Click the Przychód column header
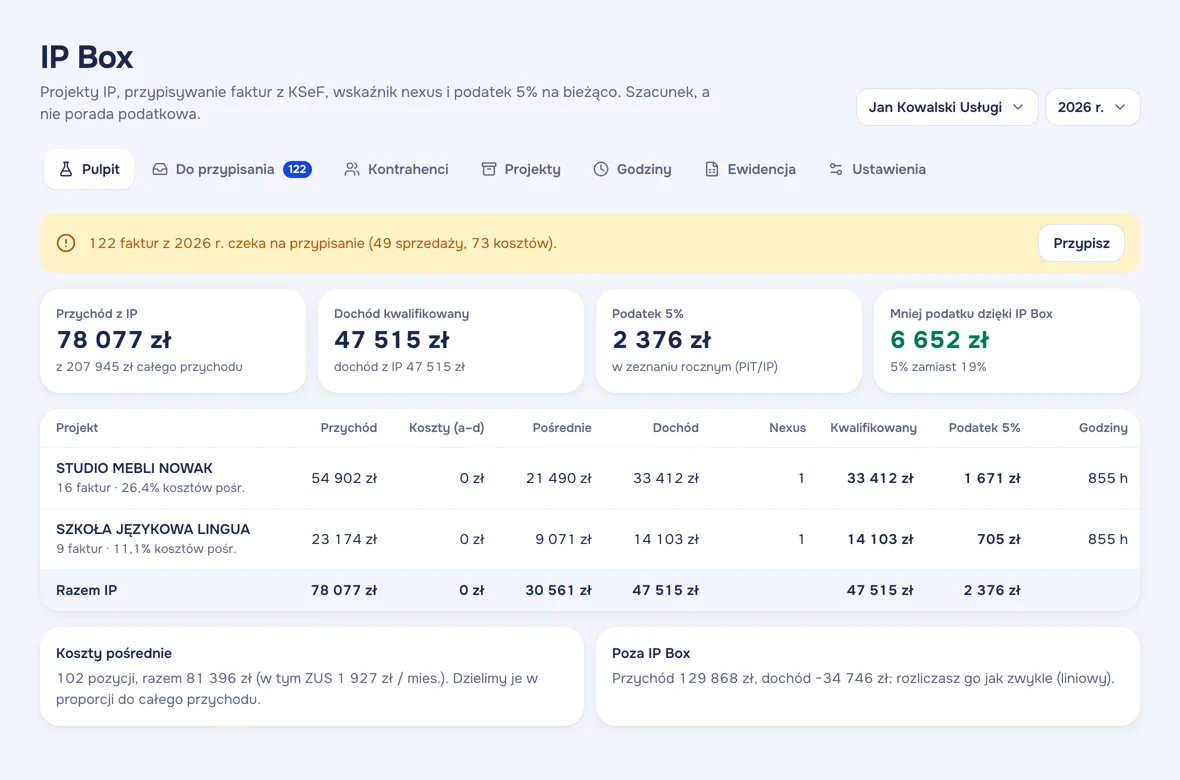 pos(348,428)
